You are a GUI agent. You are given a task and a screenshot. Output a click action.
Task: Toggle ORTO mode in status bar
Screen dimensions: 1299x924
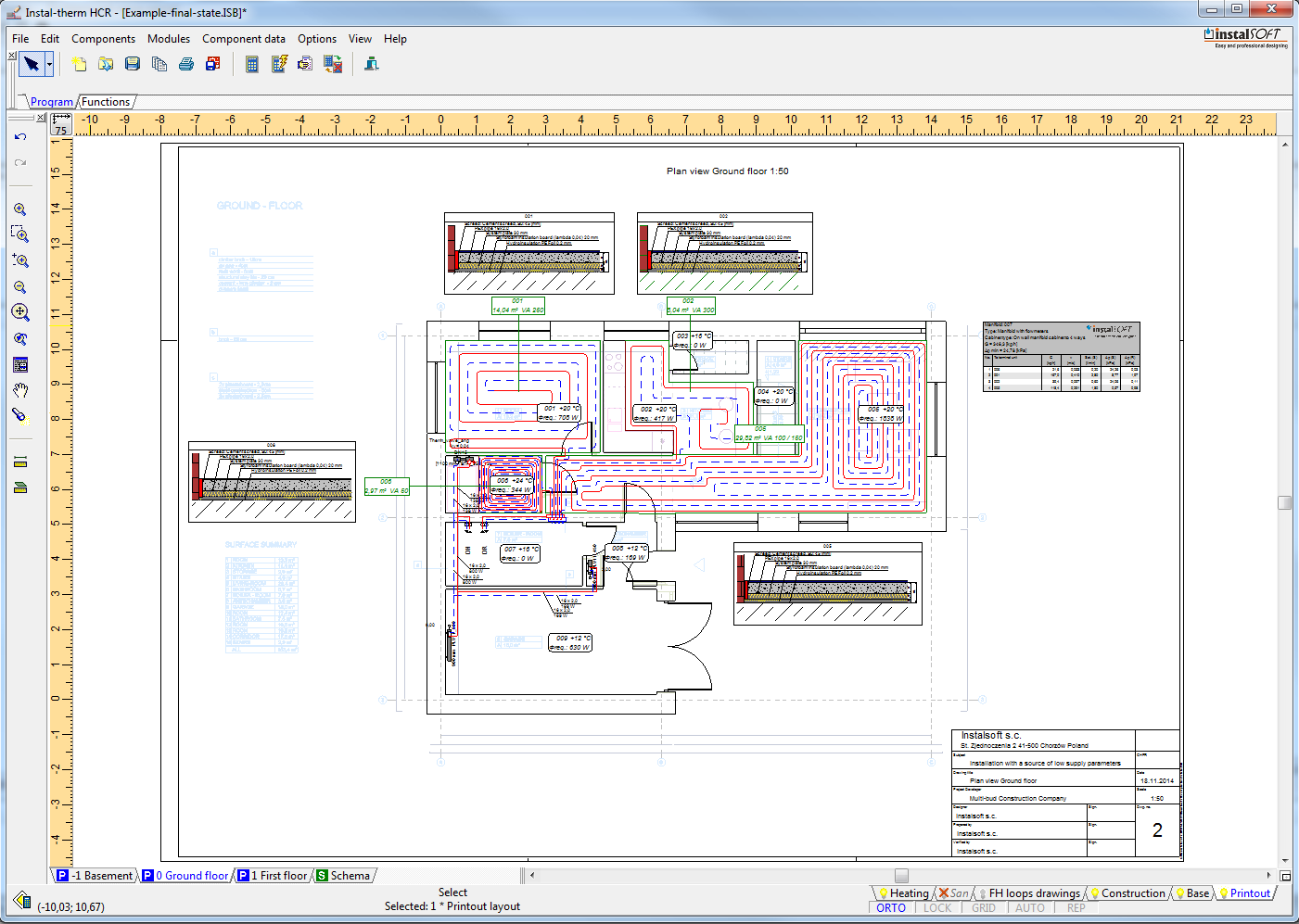pos(891,908)
